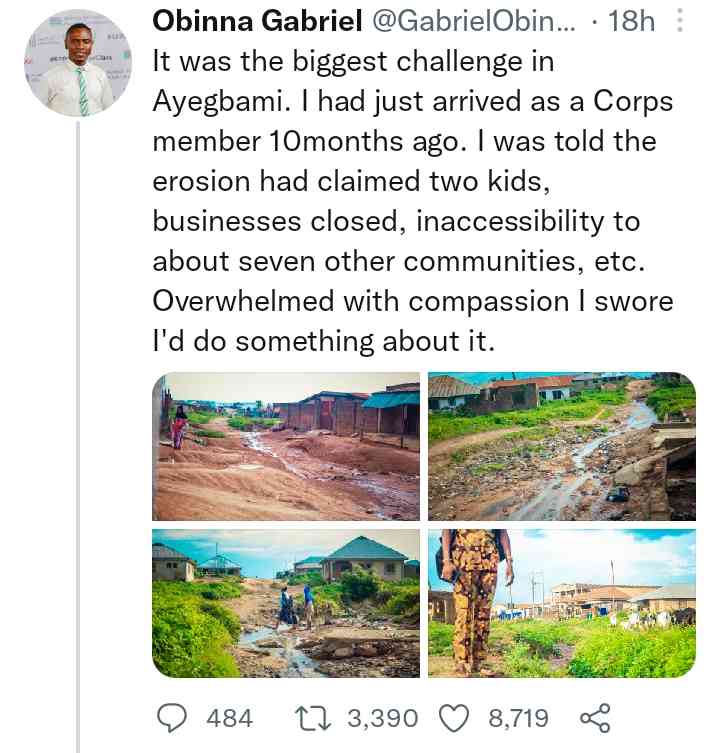The width and height of the screenshot is (720, 753).
Task: Open the top-left photo of eroded road
Action: tap(287, 446)
